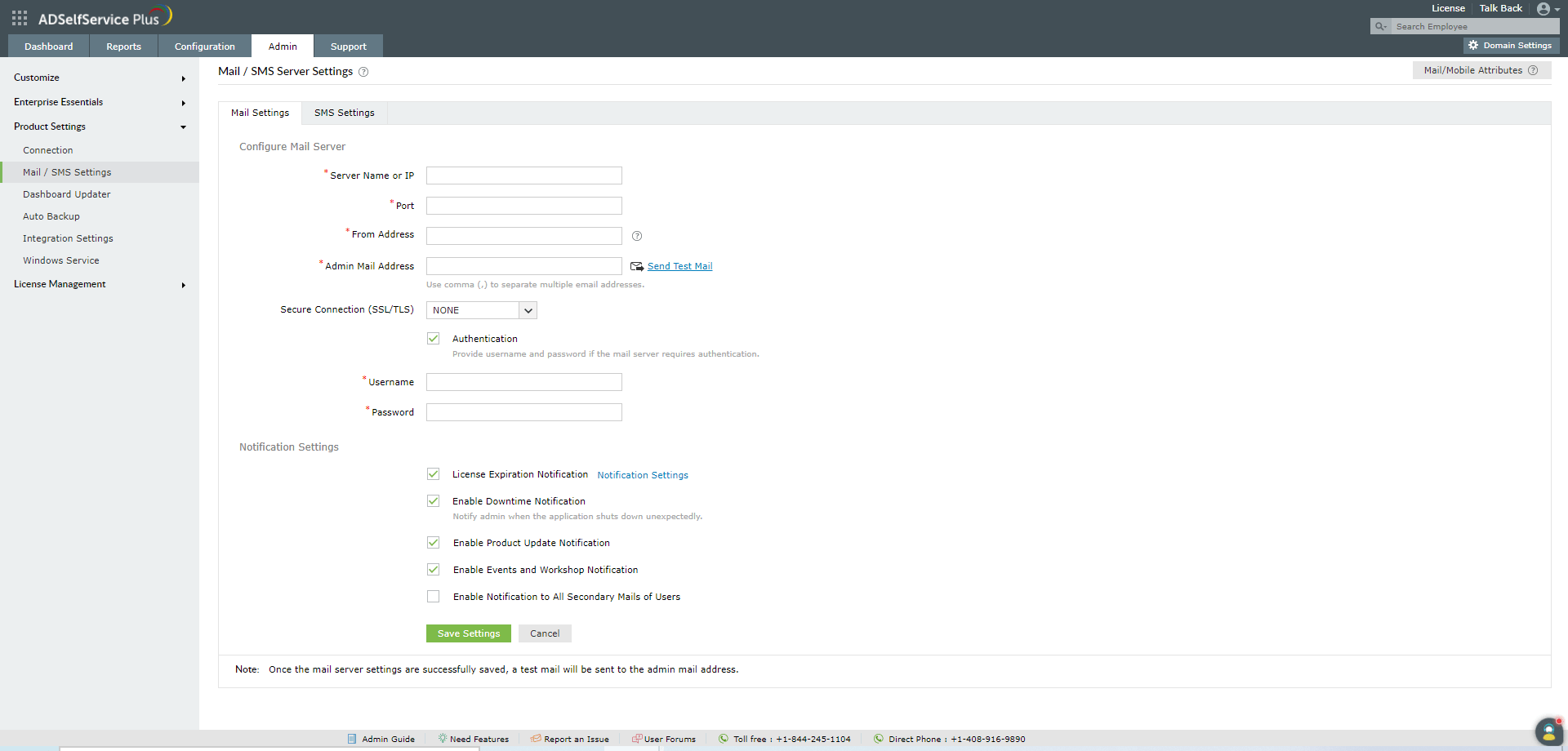Click inside the Server Name or IP field
This screenshot has width=1568, height=751.
tap(523, 175)
